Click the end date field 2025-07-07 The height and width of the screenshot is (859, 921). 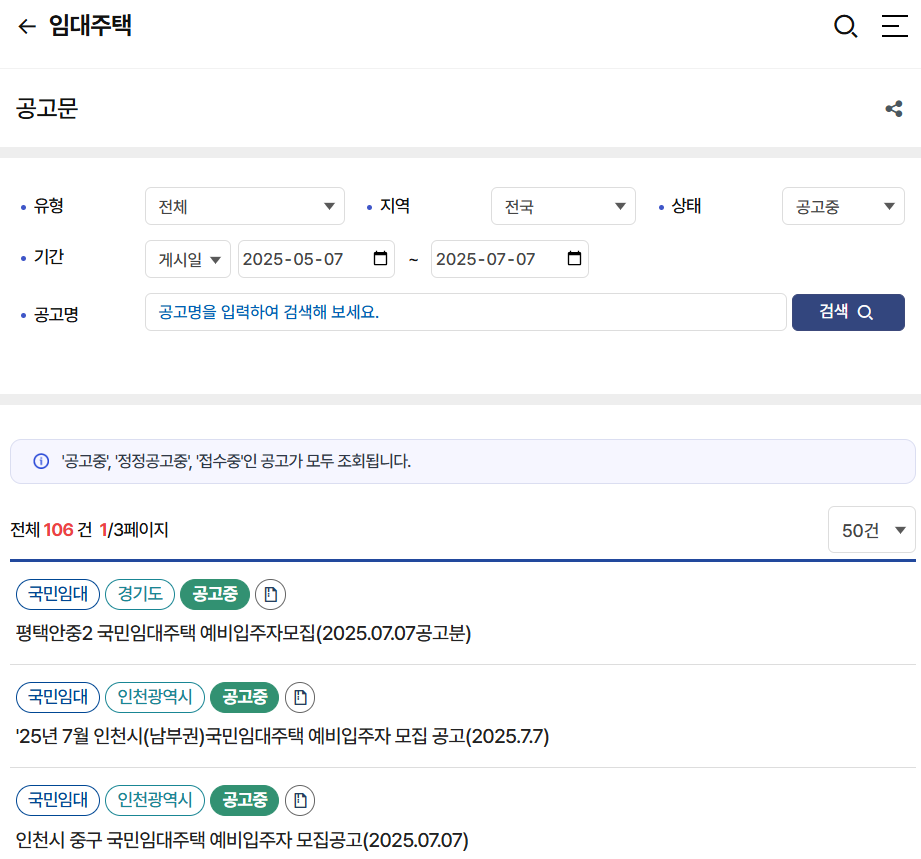click(x=510, y=259)
